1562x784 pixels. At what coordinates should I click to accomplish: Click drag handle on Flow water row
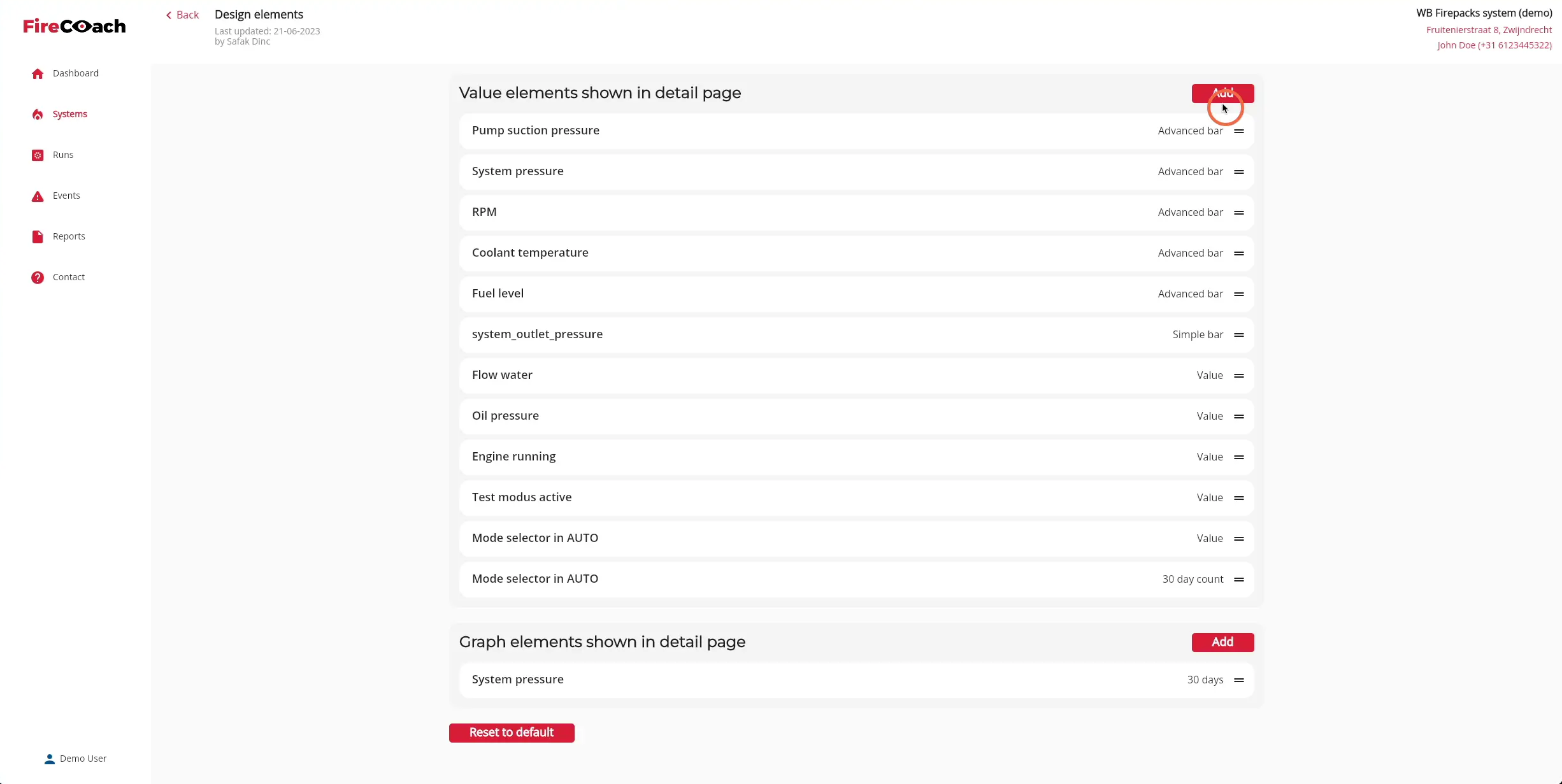[x=1239, y=376]
